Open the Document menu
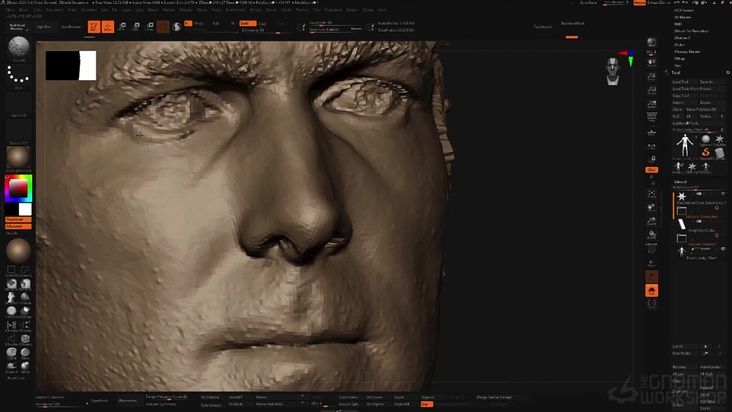Viewport: 732px width, 412px height. point(55,10)
